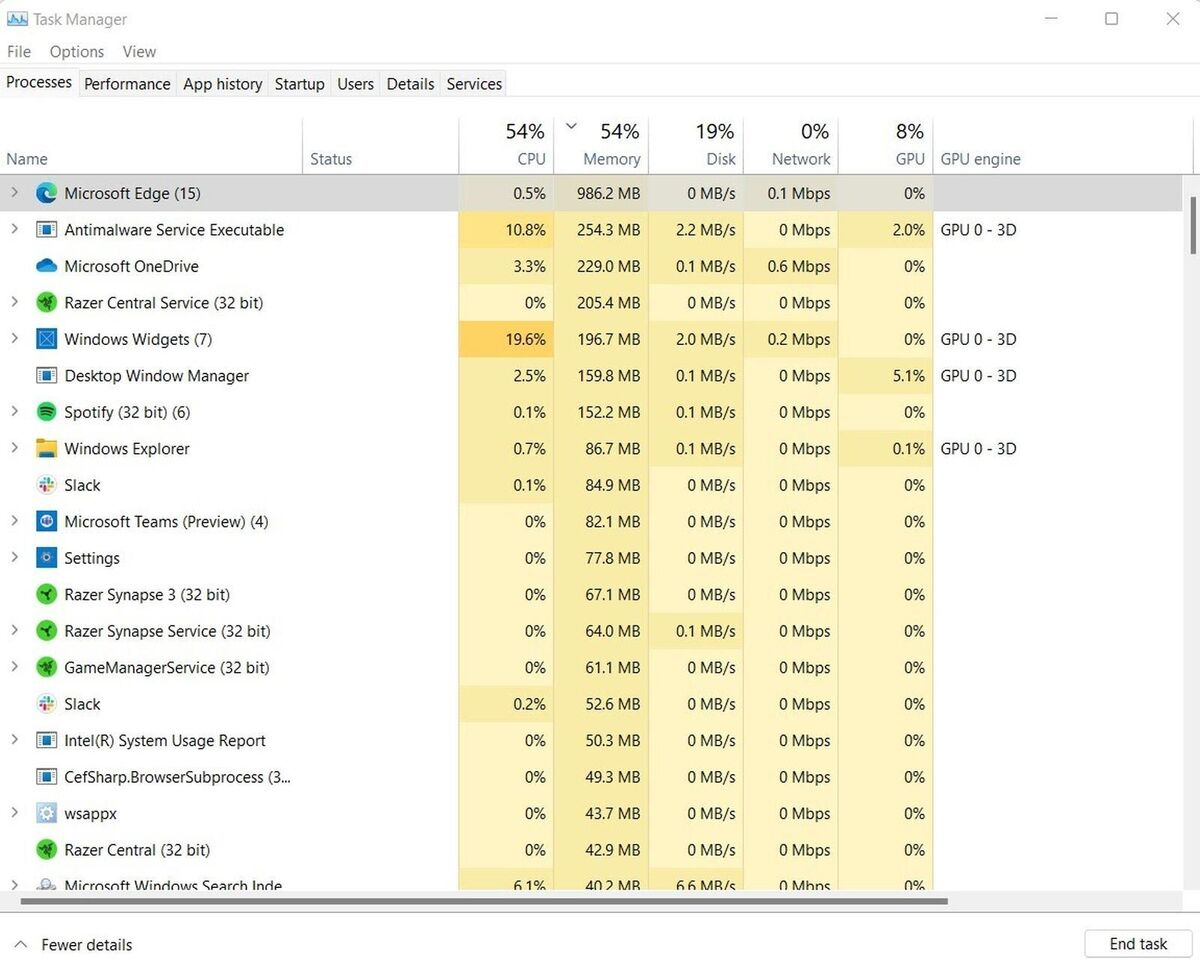Click the Razer Central Service icon
1200x969 pixels.
click(x=46, y=303)
